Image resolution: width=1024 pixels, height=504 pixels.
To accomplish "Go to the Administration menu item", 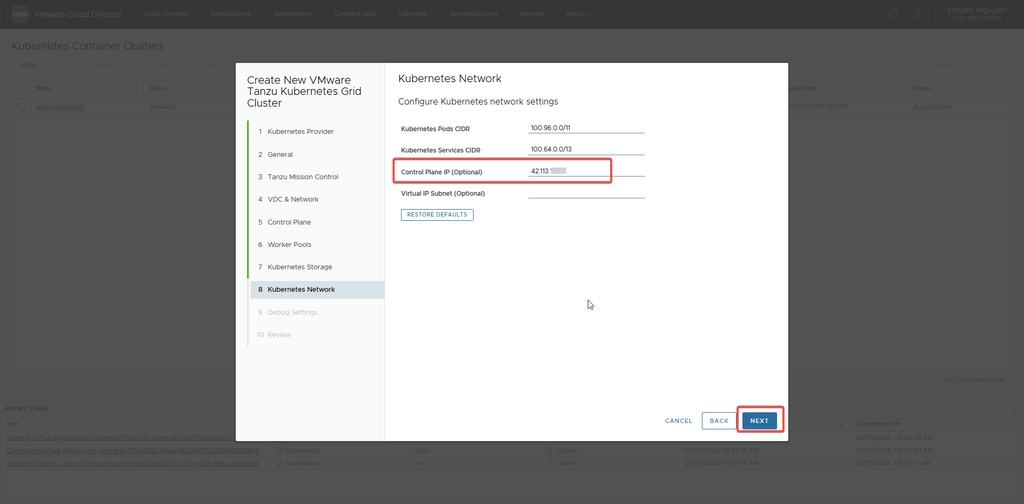I will [x=473, y=14].
